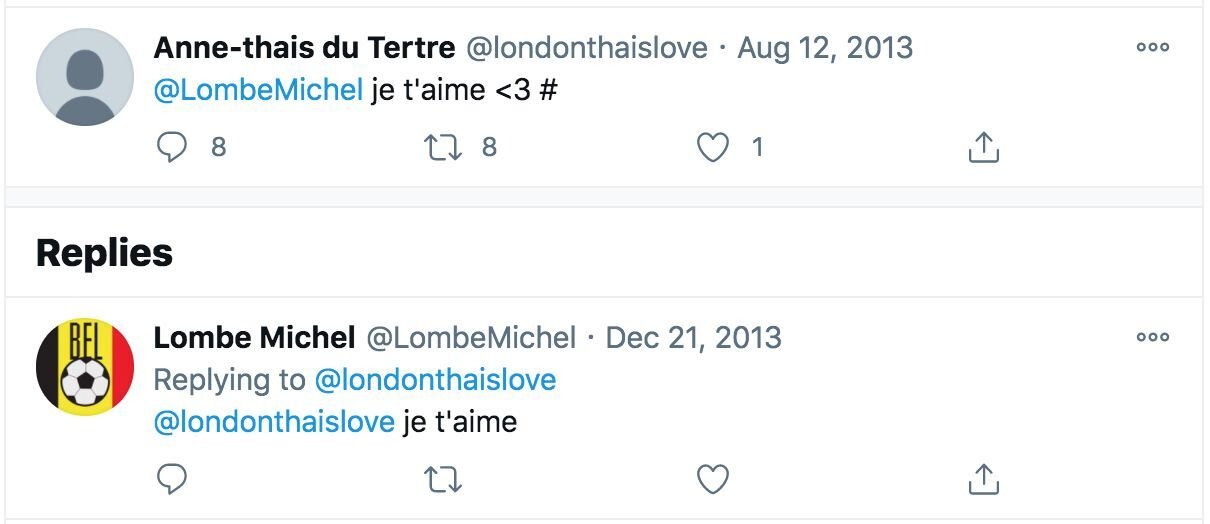Open more options on Lombe Michel's reply
The image size is (1210, 524).
1152,337
